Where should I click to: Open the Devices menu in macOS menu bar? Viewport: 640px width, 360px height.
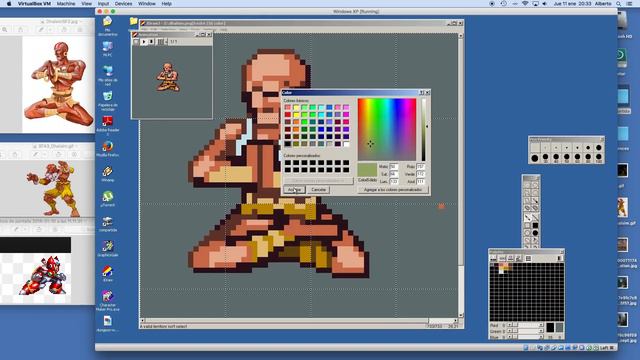click(123, 4)
